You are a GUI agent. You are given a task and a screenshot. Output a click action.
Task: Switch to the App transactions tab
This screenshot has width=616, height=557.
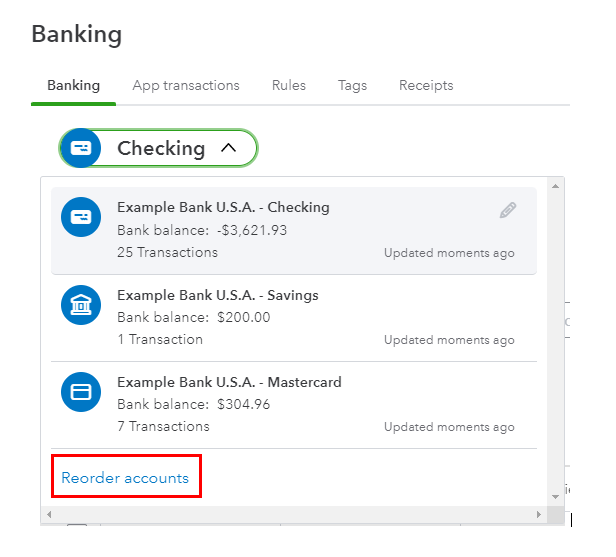[x=186, y=85]
